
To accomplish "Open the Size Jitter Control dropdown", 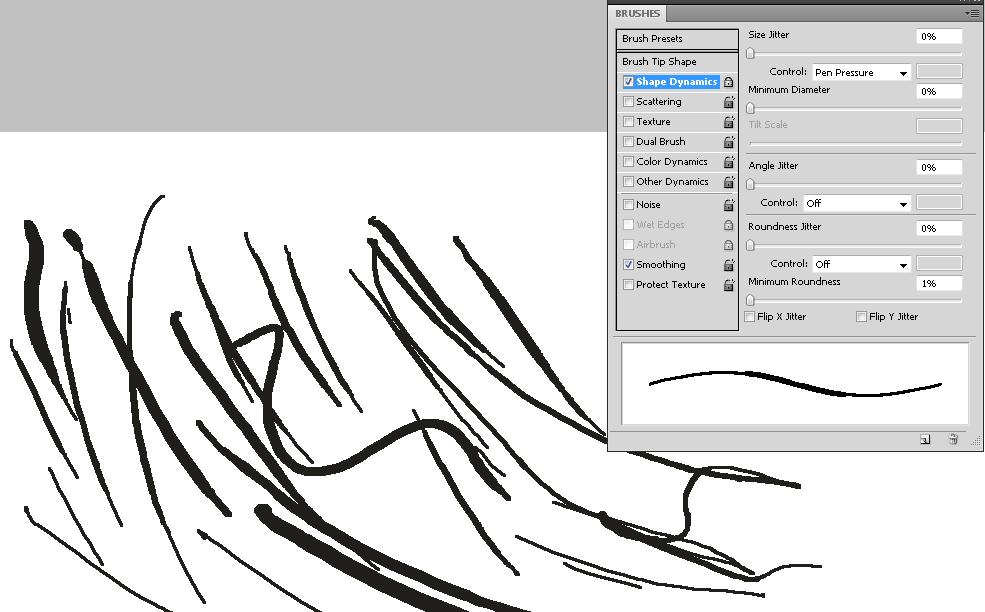I will pyautogui.click(x=861, y=73).
